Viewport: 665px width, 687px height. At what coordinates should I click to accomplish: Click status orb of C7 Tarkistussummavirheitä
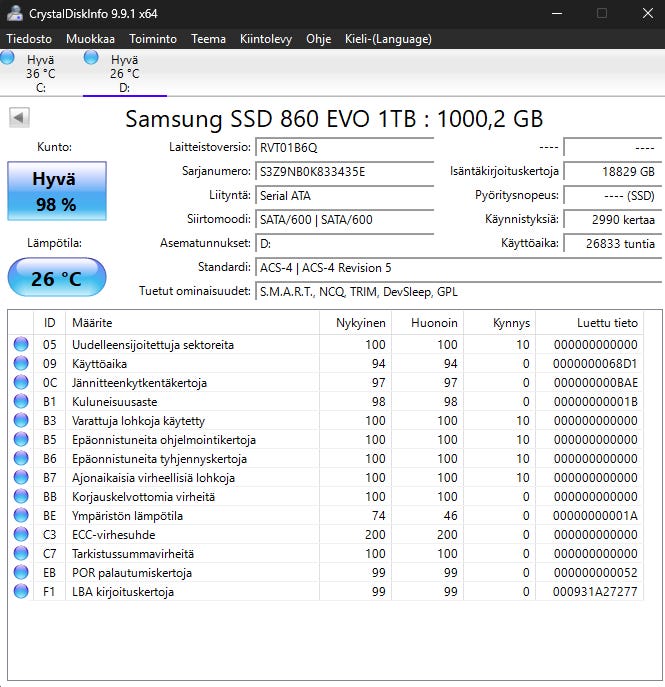tap(21, 553)
